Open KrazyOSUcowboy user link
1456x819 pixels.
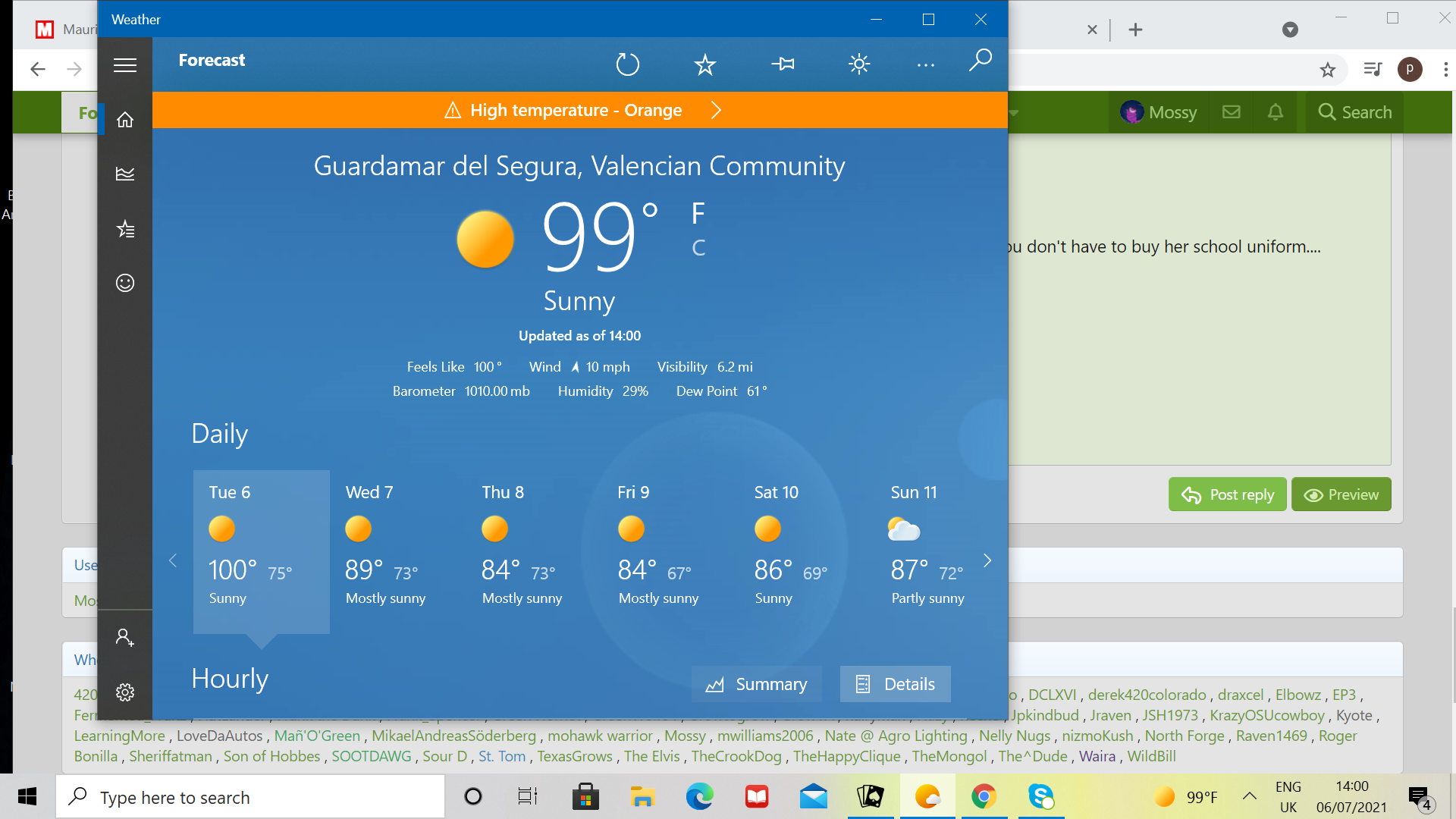click(1267, 715)
